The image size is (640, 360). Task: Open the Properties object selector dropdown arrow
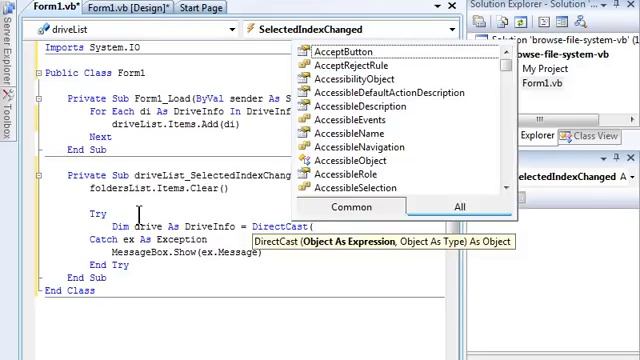coord(632,177)
